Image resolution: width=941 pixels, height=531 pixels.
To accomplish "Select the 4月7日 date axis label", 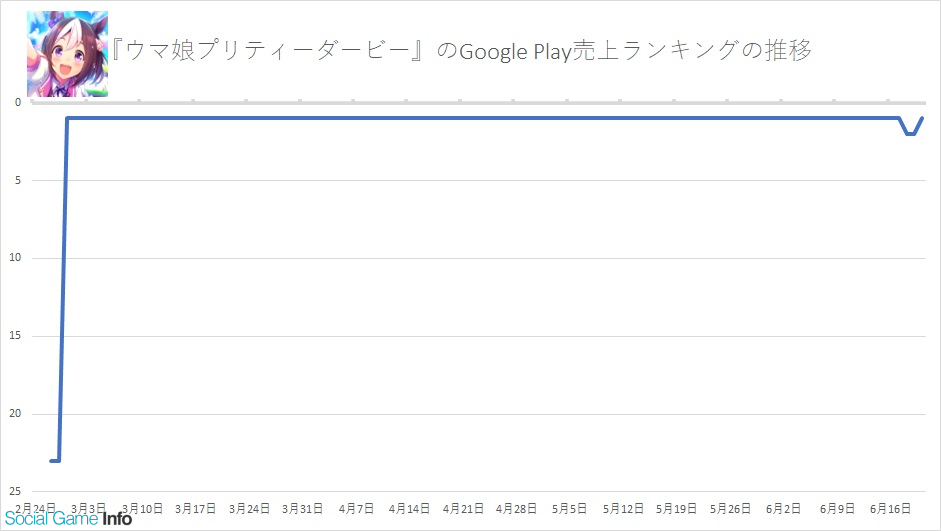I will (356, 509).
